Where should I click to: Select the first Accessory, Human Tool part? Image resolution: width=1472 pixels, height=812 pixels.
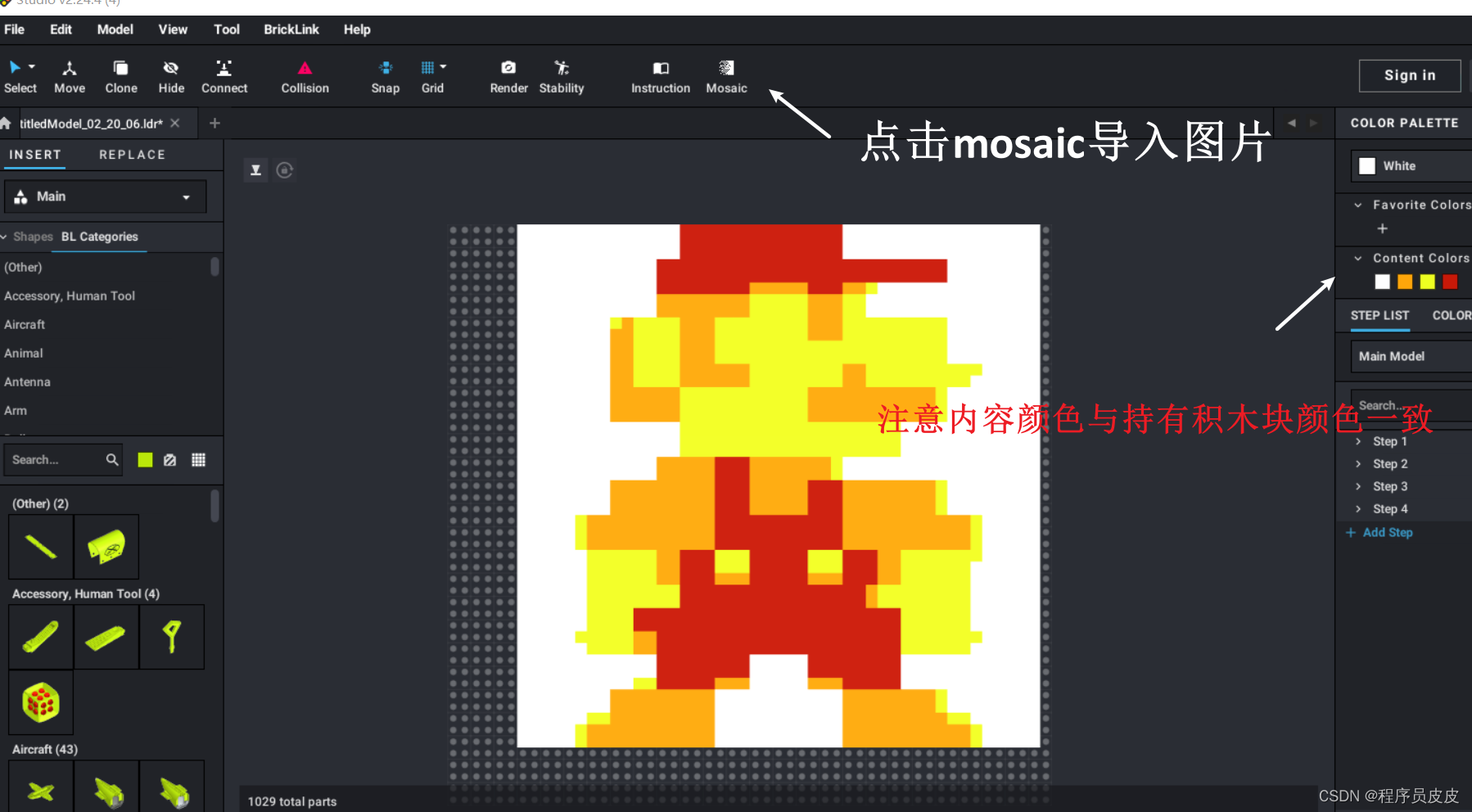pyautogui.click(x=41, y=637)
